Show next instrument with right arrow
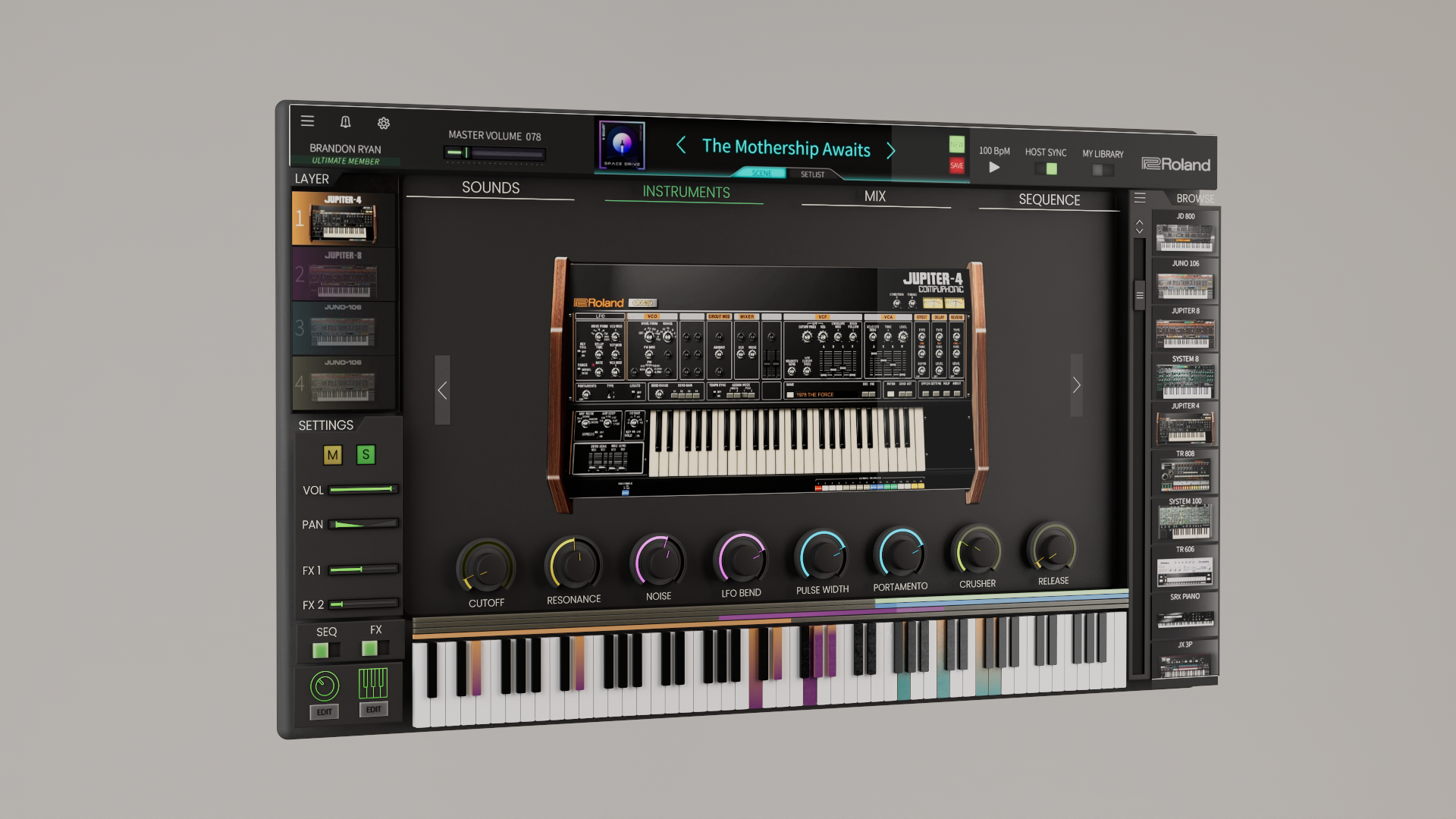Image resolution: width=1456 pixels, height=819 pixels. coord(1076,384)
